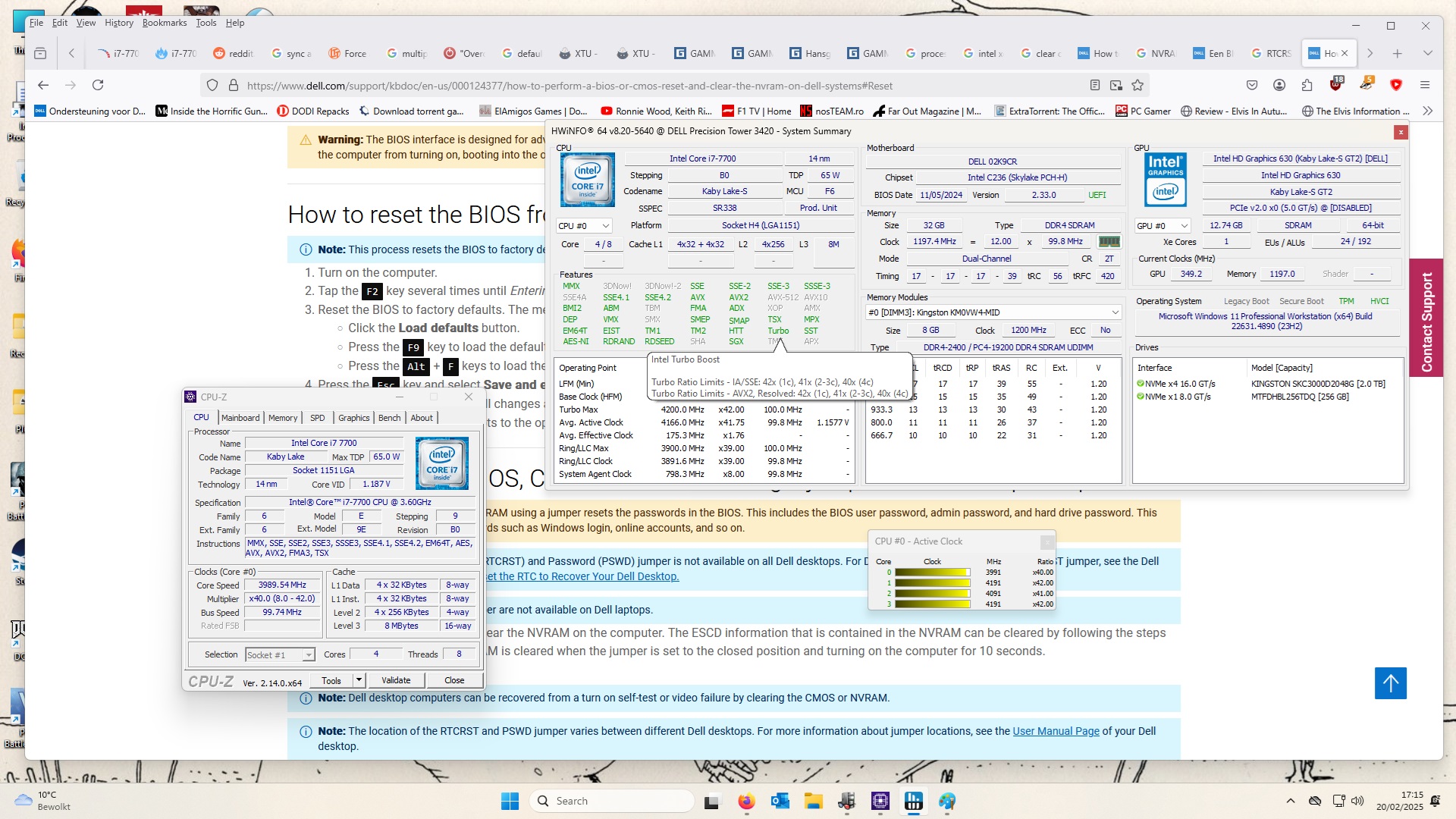
Task: Click the Firefox browser taskbar icon
Action: tap(745, 800)
